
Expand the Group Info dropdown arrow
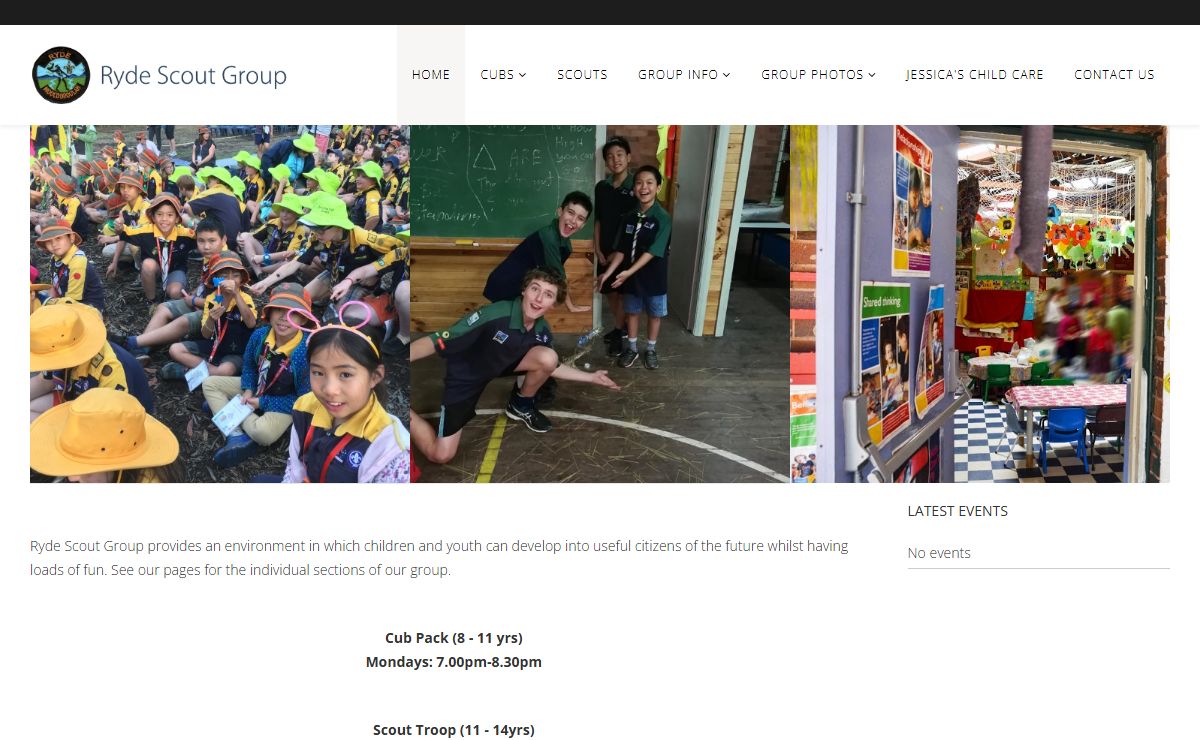pyautogui.click(x=727, y=75)
